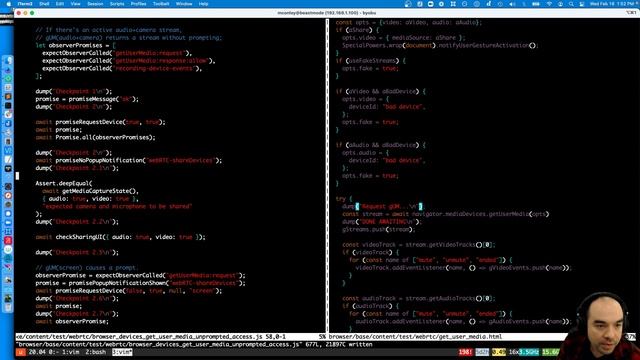Click the 'let observerPromises' line

click(76, 45)
